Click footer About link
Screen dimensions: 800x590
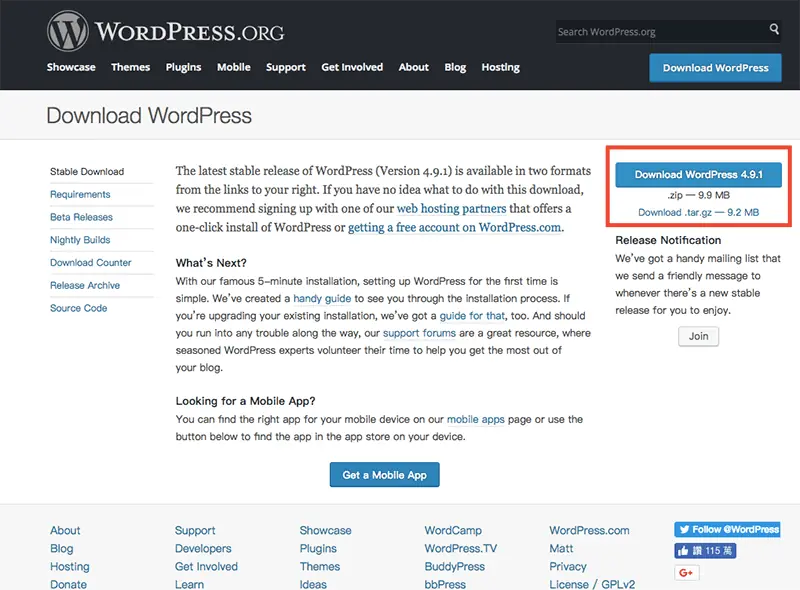tap(65, 530)
